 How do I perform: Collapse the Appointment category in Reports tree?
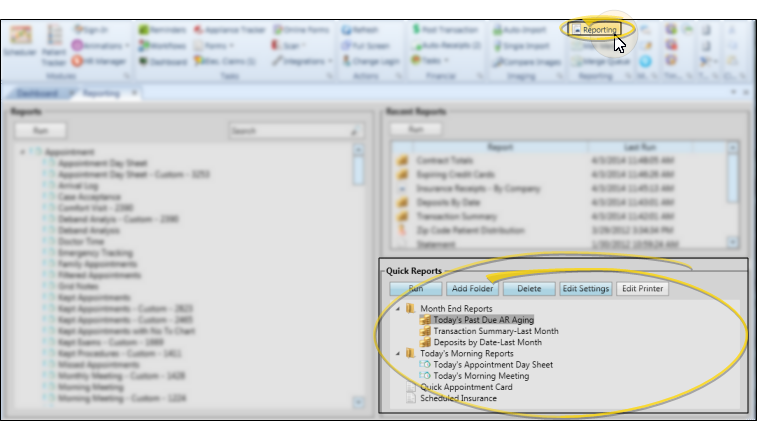point(22,151)
